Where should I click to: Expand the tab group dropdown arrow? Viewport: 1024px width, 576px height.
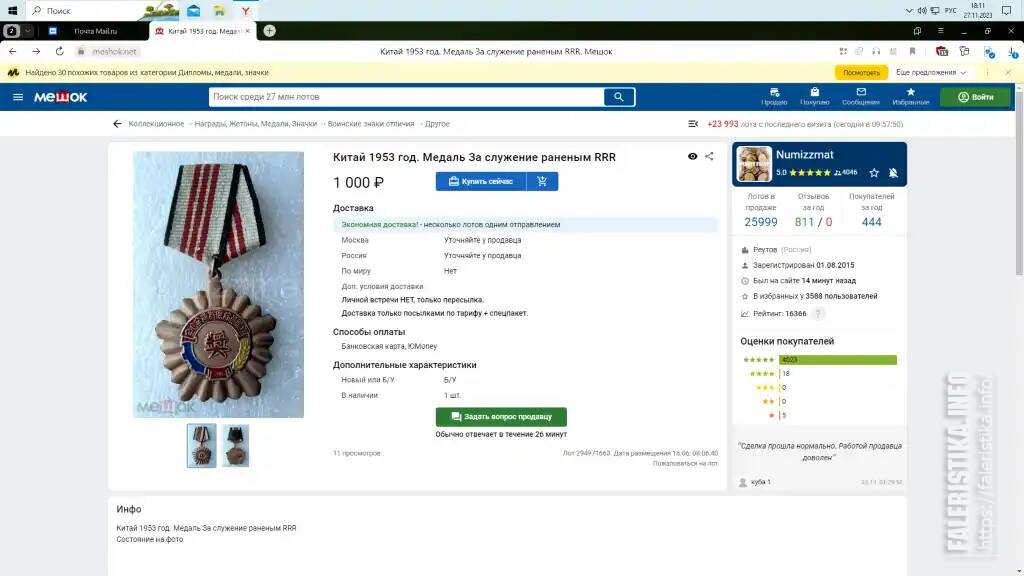click(27, 31)
